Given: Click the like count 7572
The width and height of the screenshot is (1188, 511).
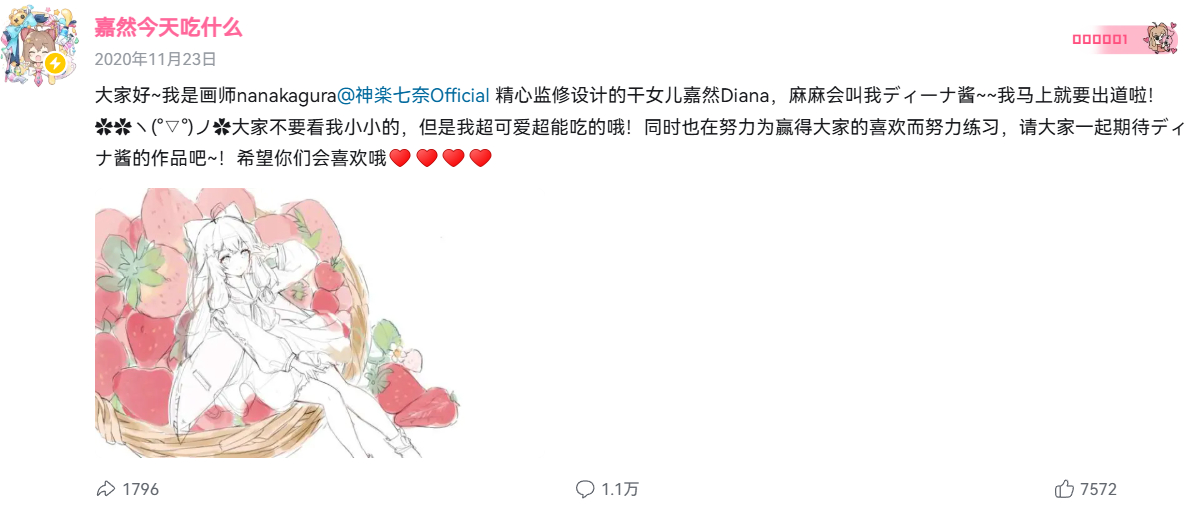Looking at the screenshot, I should tap(1099, 489).
